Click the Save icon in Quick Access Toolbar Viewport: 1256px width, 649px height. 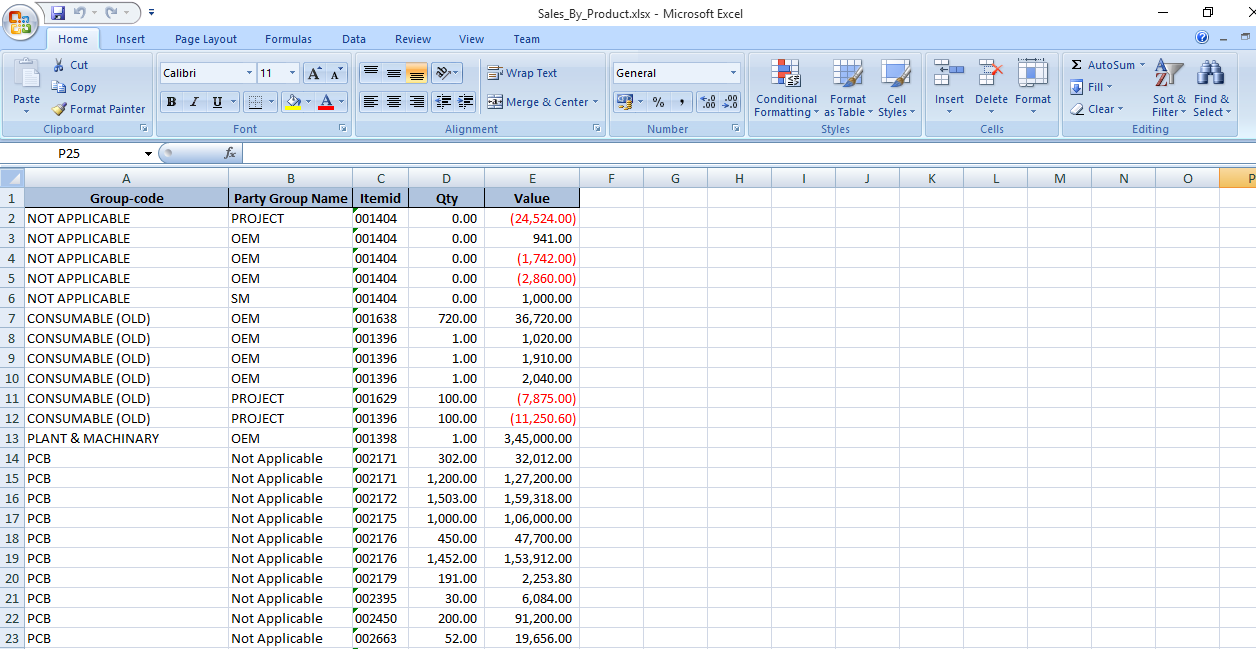click(x=58, y=13)
